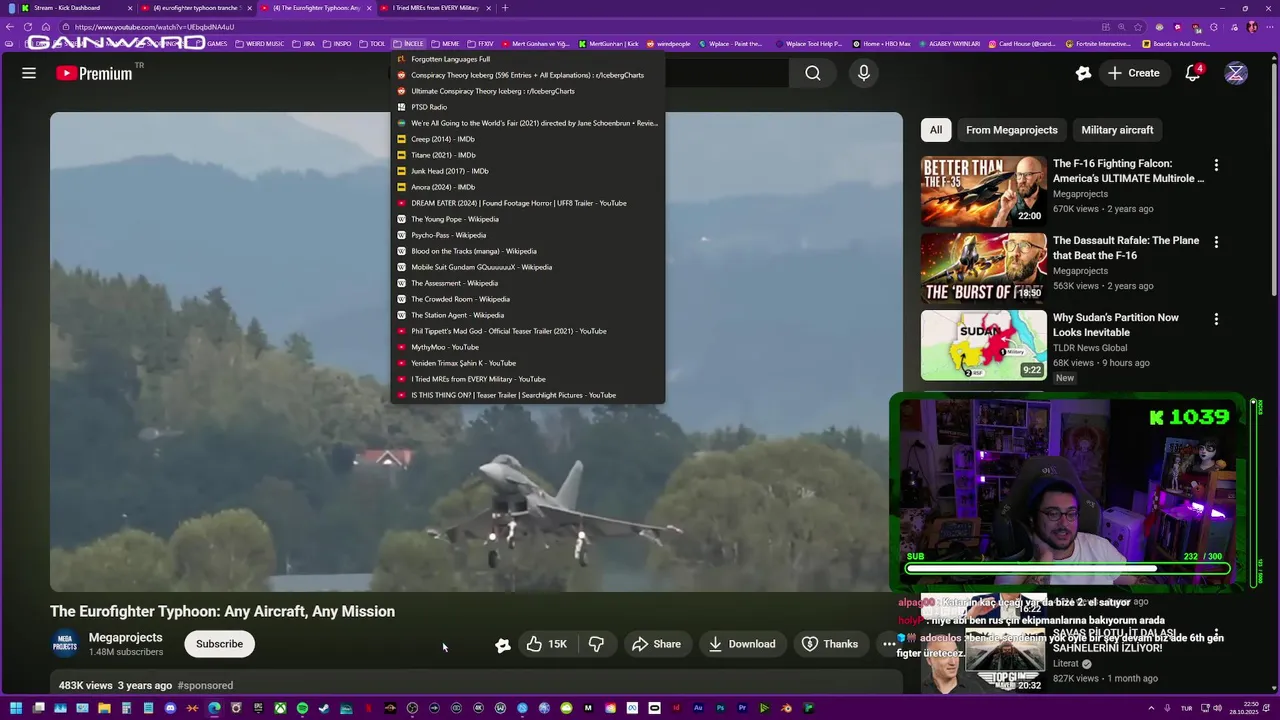This screenshot has height=720, width=1280.
Task: Select the Military aircraft filter chip
Action: [x=1117, y=130]
